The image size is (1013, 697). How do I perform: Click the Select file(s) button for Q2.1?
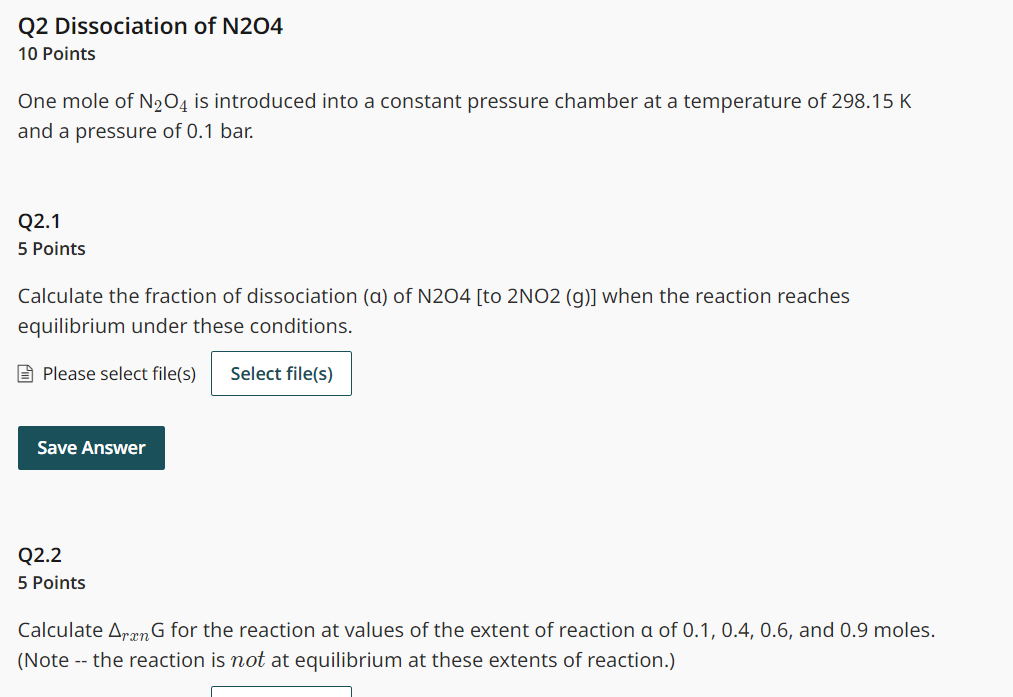281,373
